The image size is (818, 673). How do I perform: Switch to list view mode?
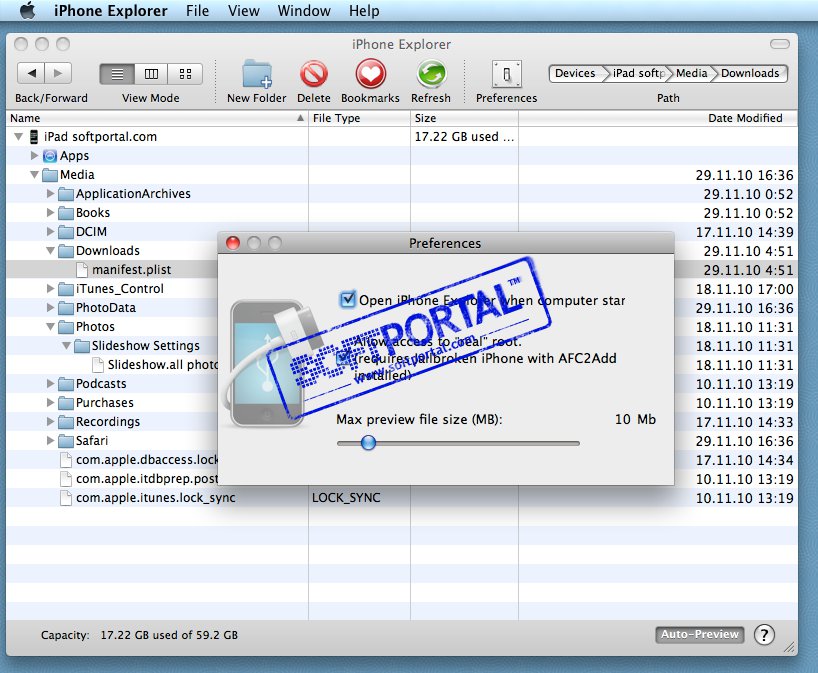coord(117,74)
